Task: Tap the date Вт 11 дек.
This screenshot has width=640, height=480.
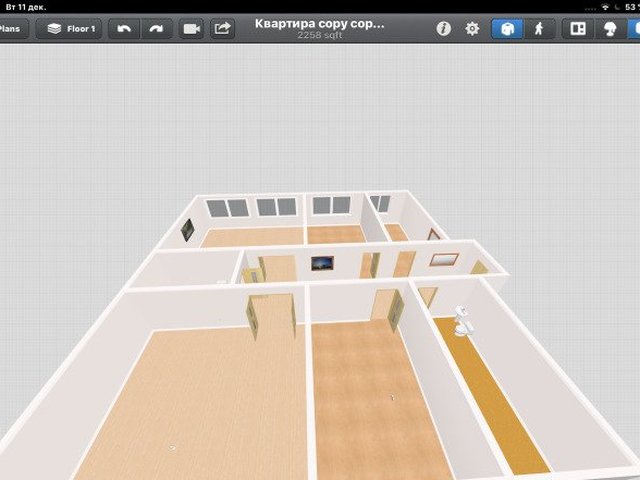Action: [x=26, y=7]
